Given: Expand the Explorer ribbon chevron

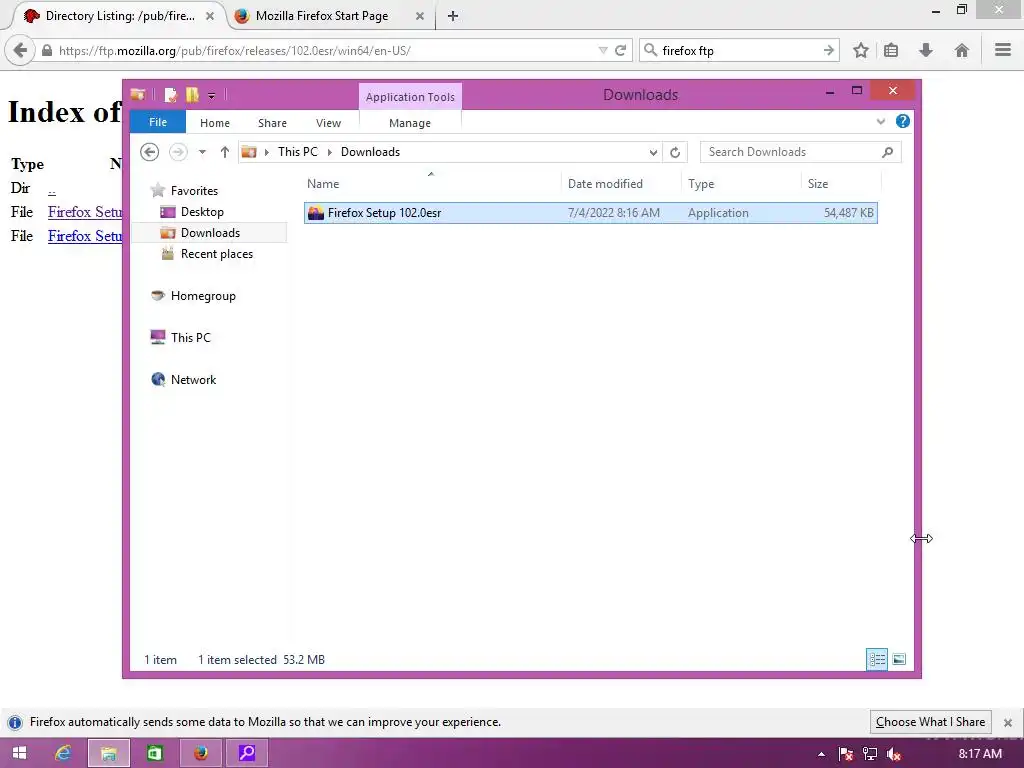Looking at the screenshot, I should click(881, 121).
